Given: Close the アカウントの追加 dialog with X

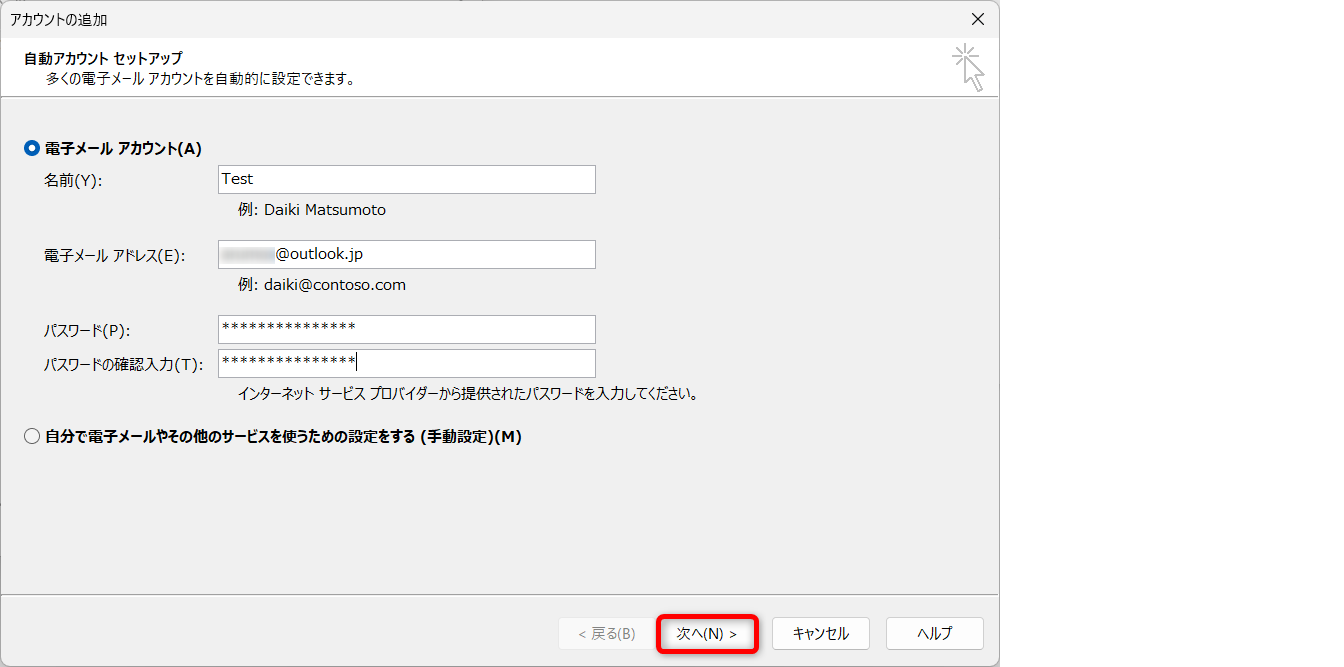Looking at the screenshot, I should click(x=977, y=19).
